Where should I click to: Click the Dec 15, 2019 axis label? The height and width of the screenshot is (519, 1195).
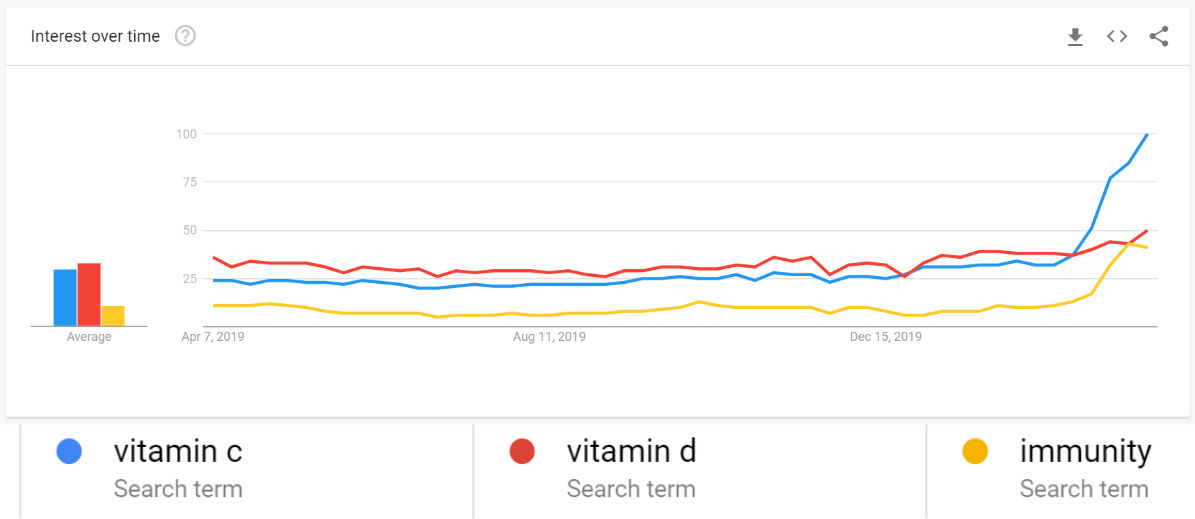[885, 337]
